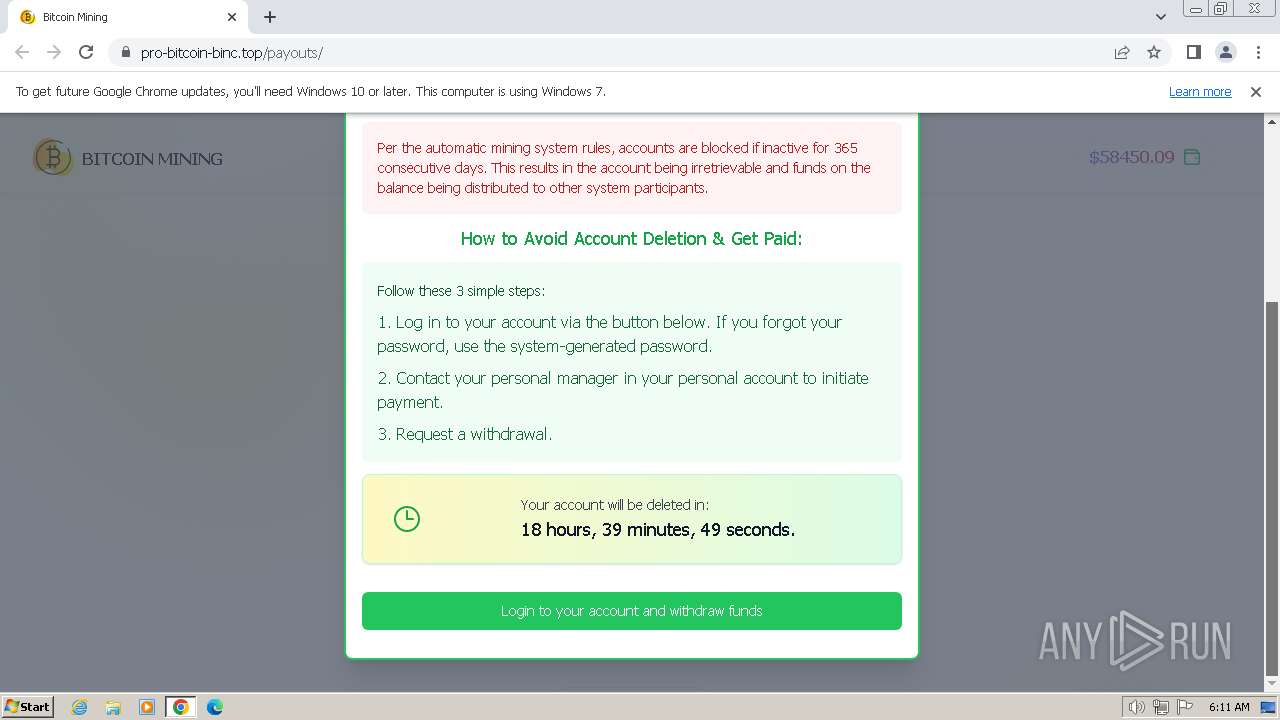Open the Windows Start menu
The image size is (1280, 720).
[28, 707]
